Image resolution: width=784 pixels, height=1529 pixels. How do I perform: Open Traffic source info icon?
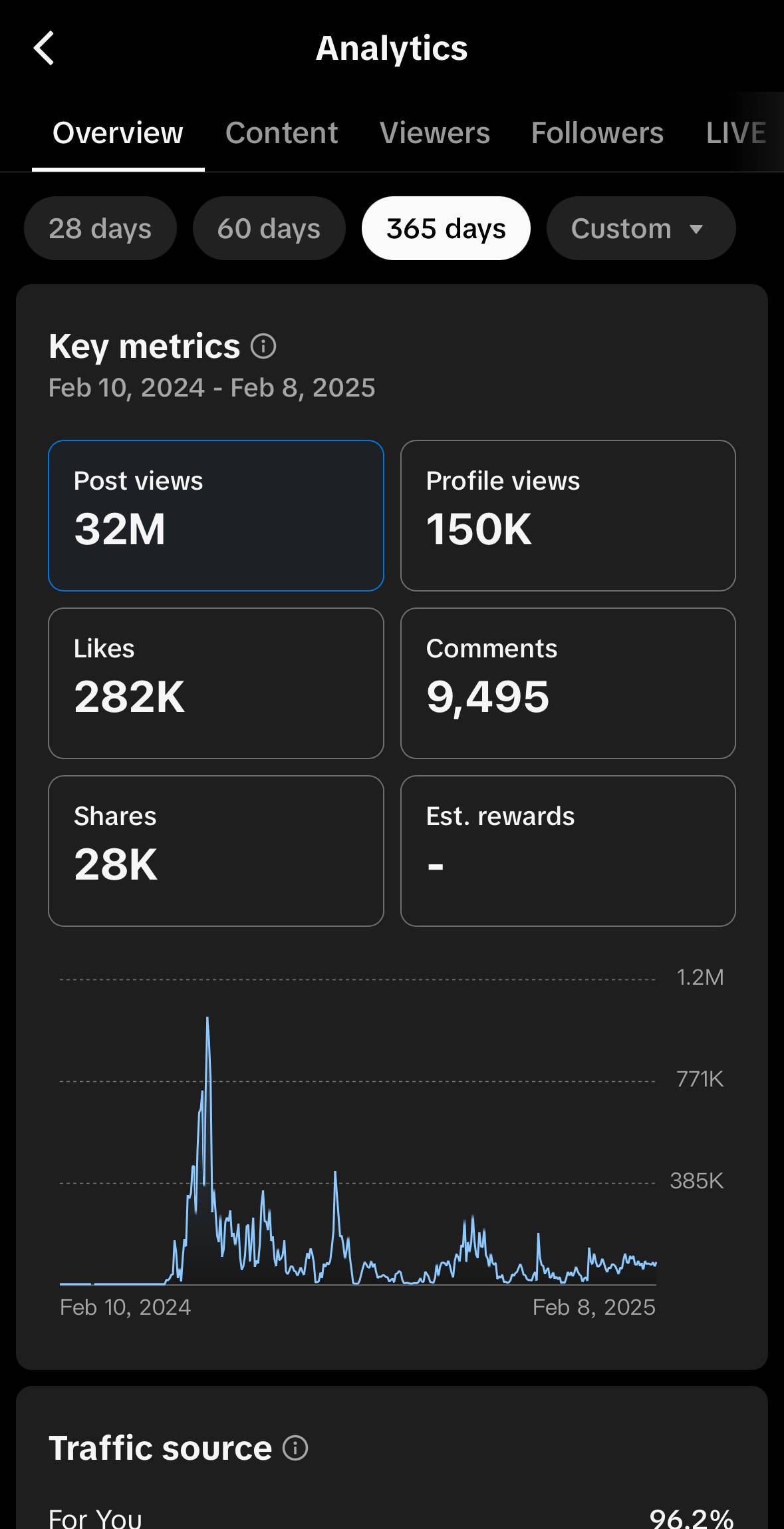[x=295, y=1448]
